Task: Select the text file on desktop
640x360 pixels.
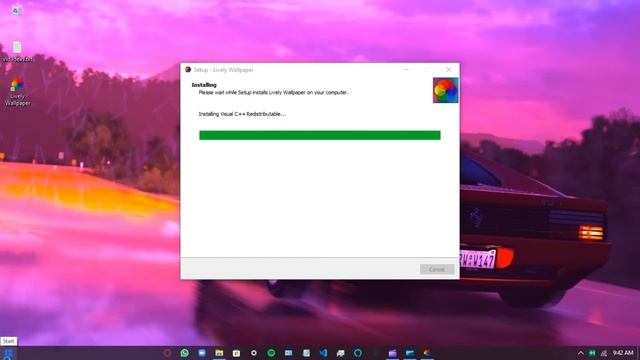Action: 17,51
